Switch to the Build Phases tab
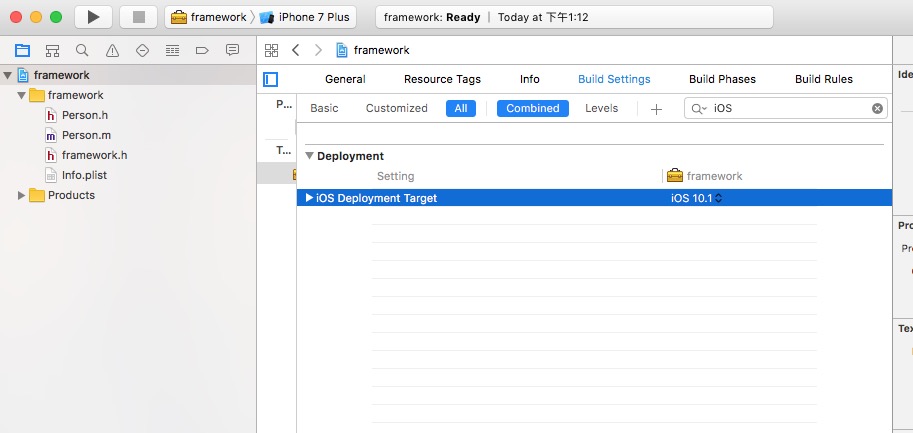913x433 pixels. 723,79
